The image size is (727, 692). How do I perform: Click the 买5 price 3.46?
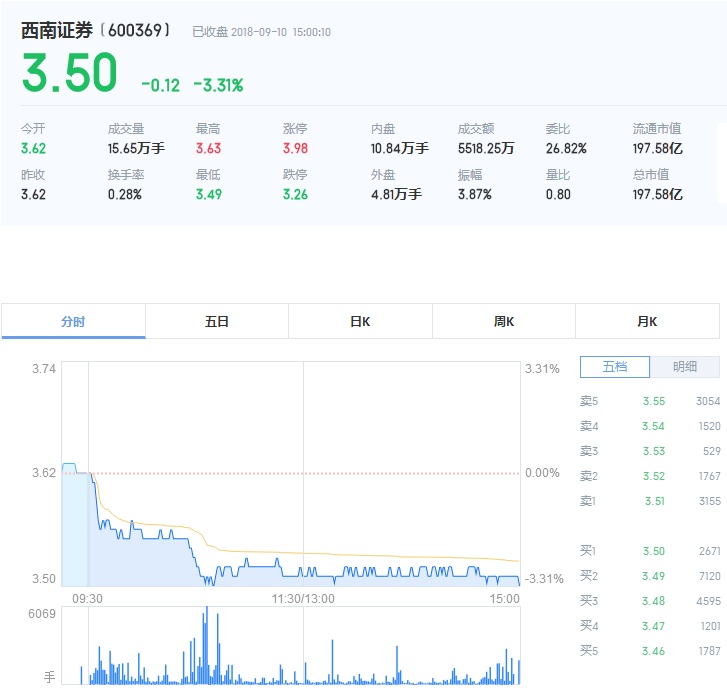[653, 651]
